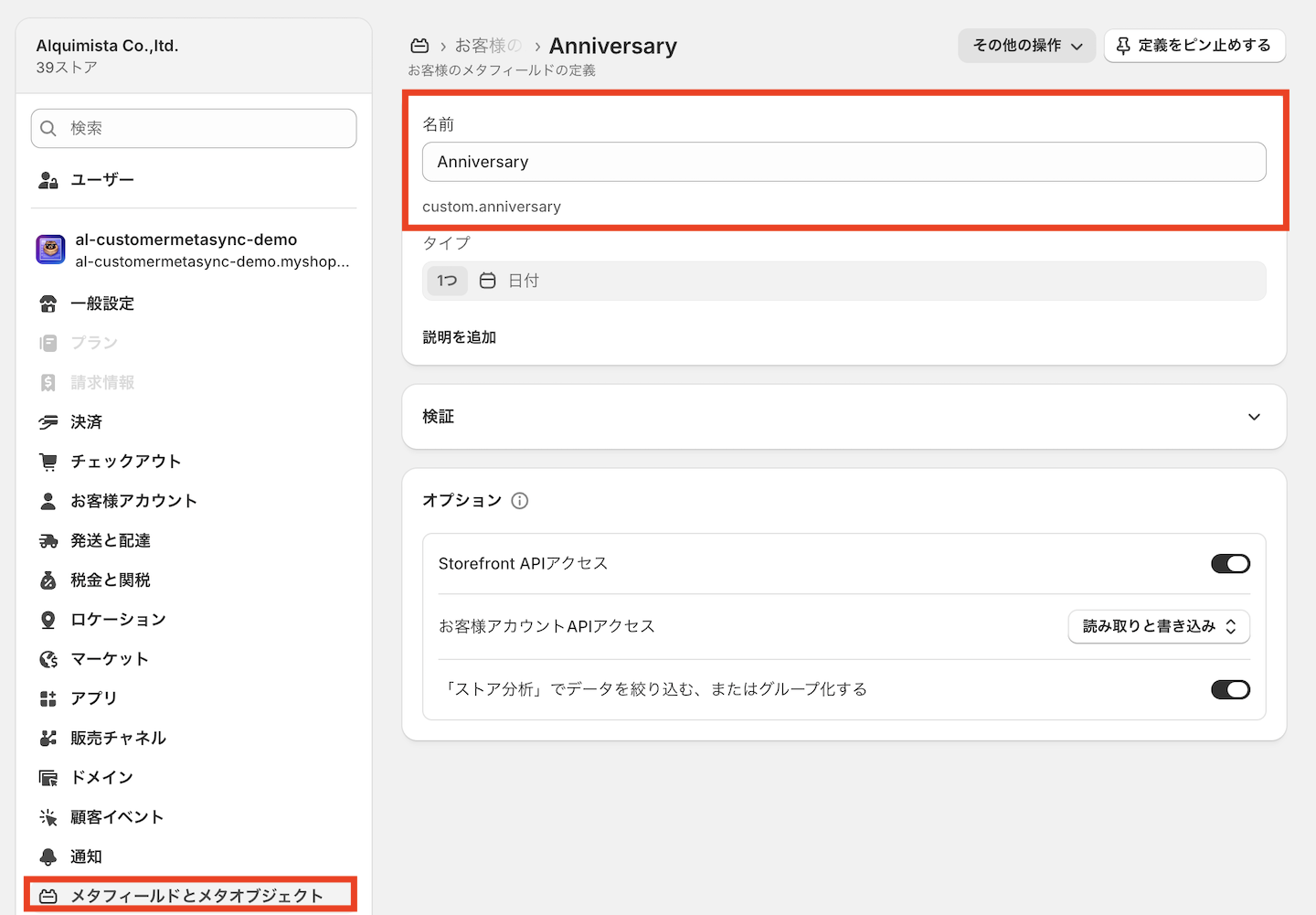The height and width of the screenshot is (915, 1316).
Task: Click the オプション info circle icon
Action: pyautogui.click(x=520, y=501)
